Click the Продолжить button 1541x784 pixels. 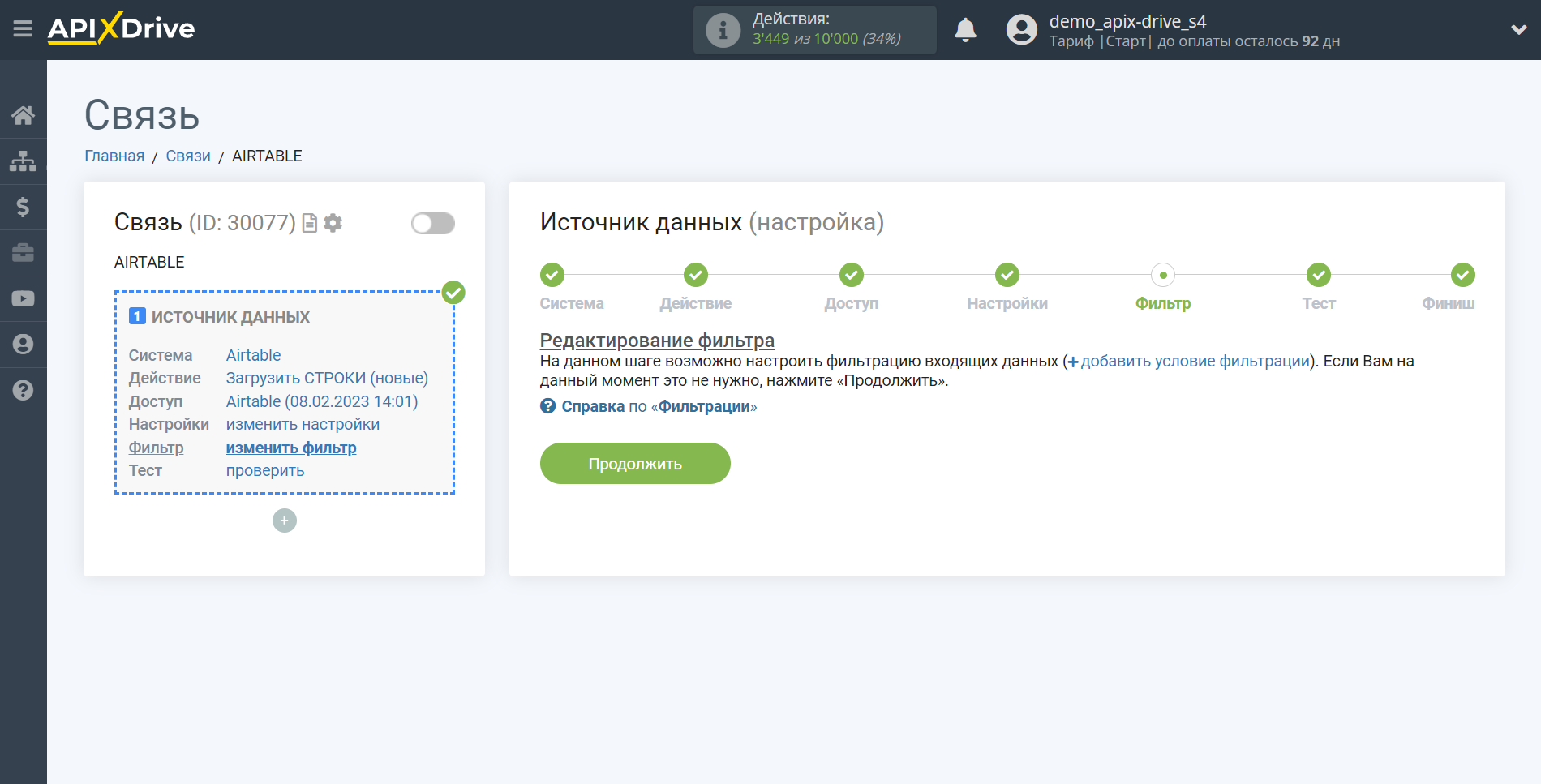(635, 464)
